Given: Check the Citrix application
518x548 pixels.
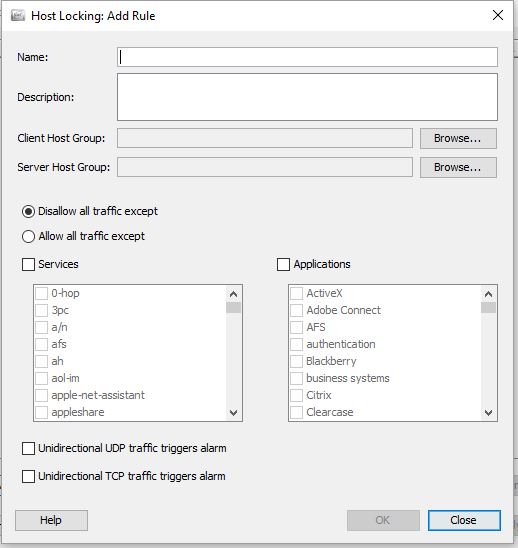Looking at the screenshot, I should (296, 395).
